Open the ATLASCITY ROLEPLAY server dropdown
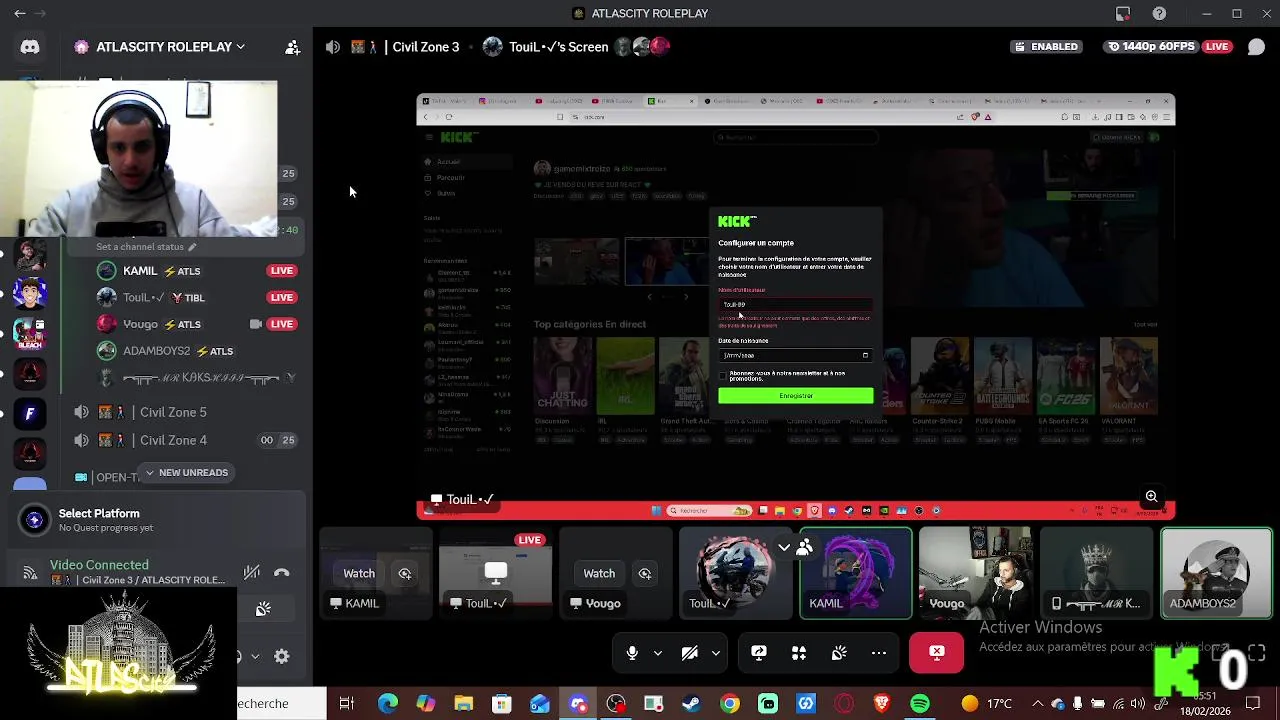Viewport: 1280px width, 720px height. coord(170,47)
